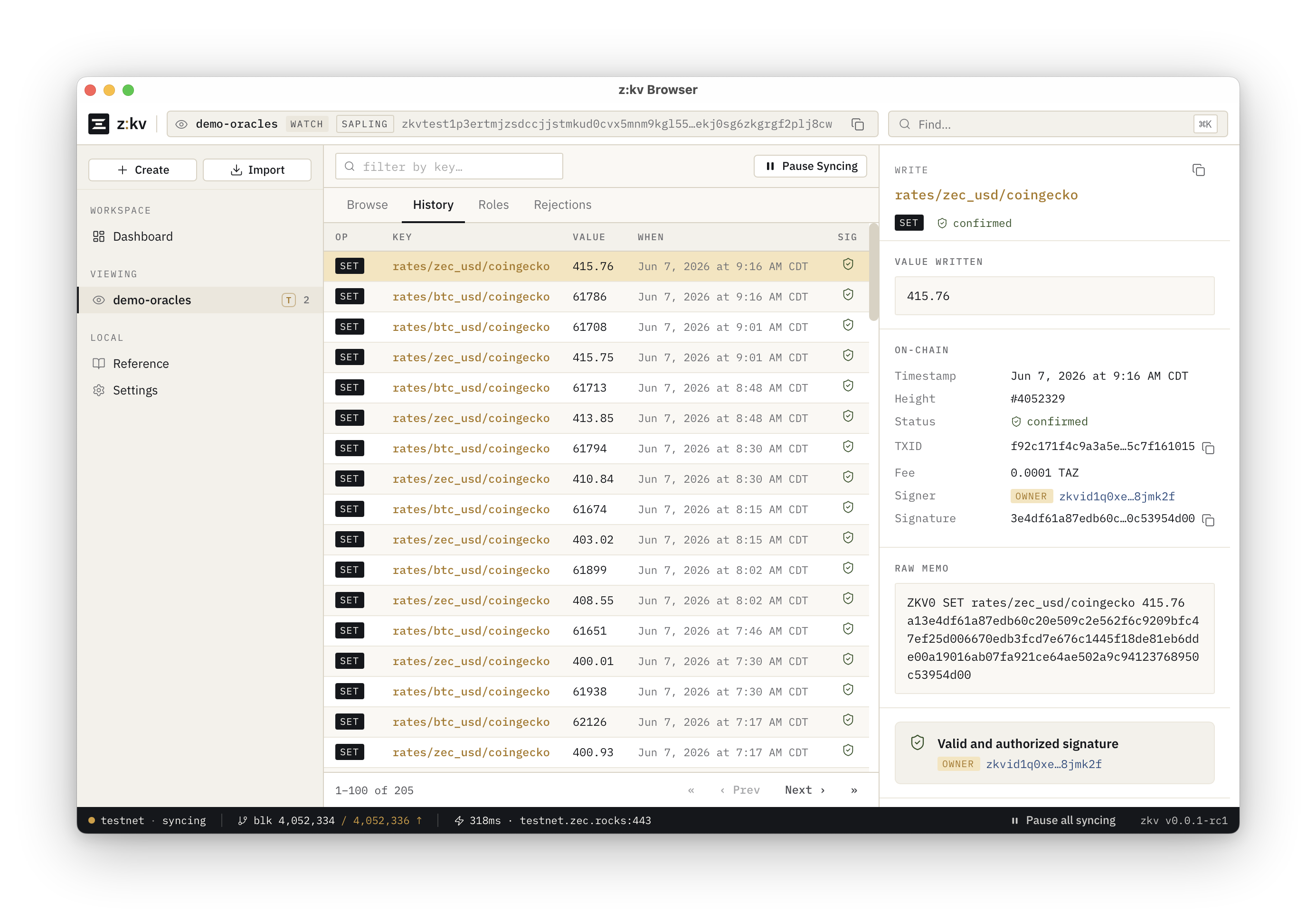Click the Settings gear icon

click(x=99, y=390)
